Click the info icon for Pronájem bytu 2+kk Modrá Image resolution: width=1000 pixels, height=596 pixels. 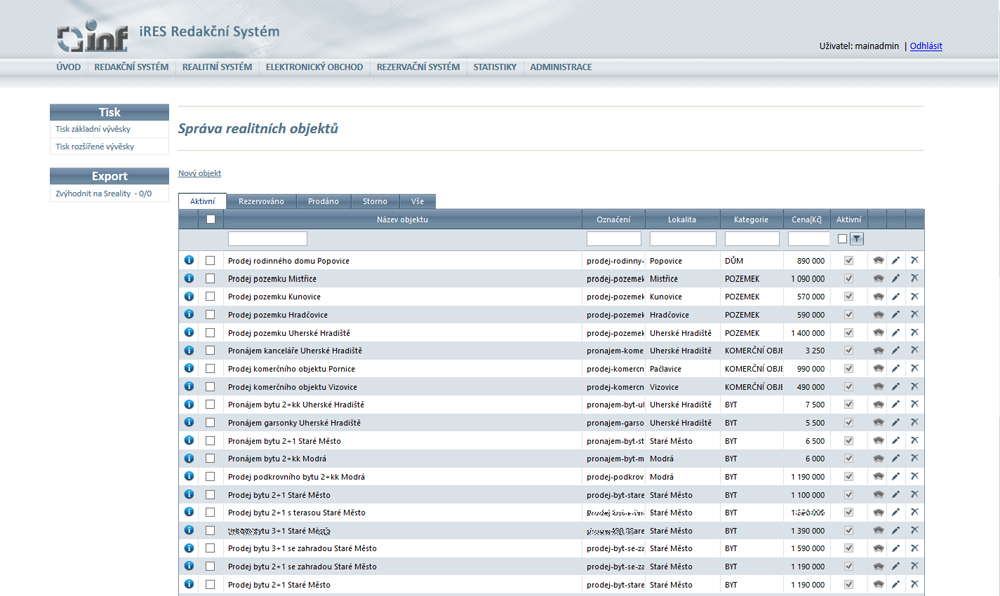tap(189, 459)
